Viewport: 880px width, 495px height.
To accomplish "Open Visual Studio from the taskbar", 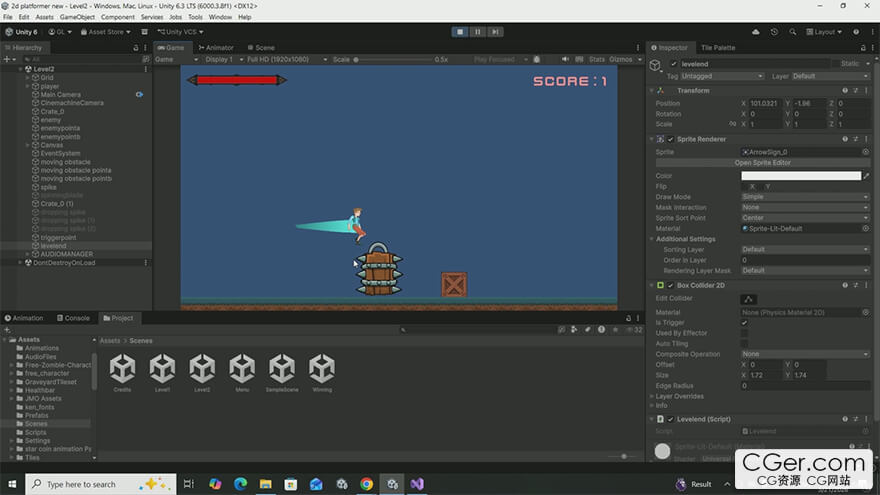I will [x=417, y=484].
